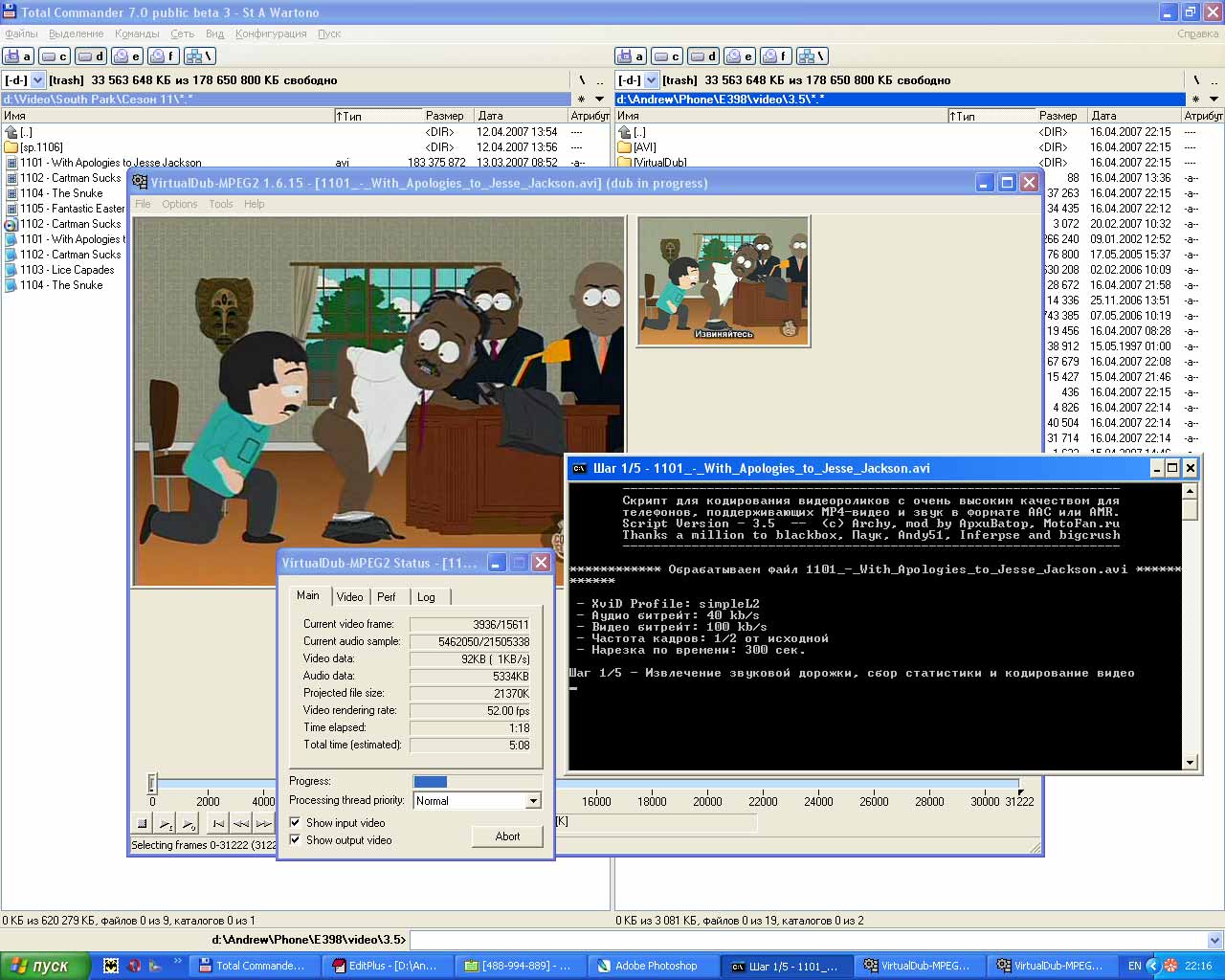Open Options menu in VirtualDub
This screenshot has width=1225, height=980.
(x=179, y=204)
